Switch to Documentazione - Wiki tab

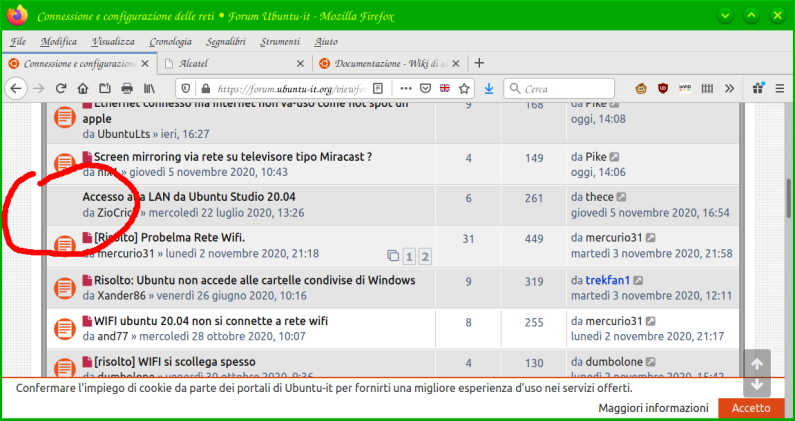pyautogui.click(x=389, y=64)
